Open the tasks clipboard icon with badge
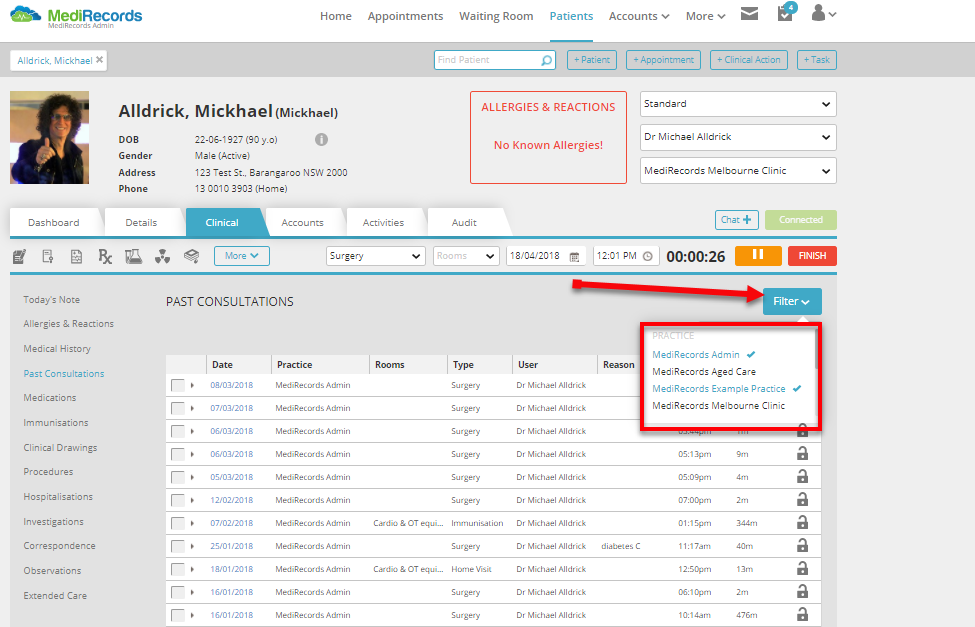The width and height of the screenshot is (975, 627). point(786,12)
